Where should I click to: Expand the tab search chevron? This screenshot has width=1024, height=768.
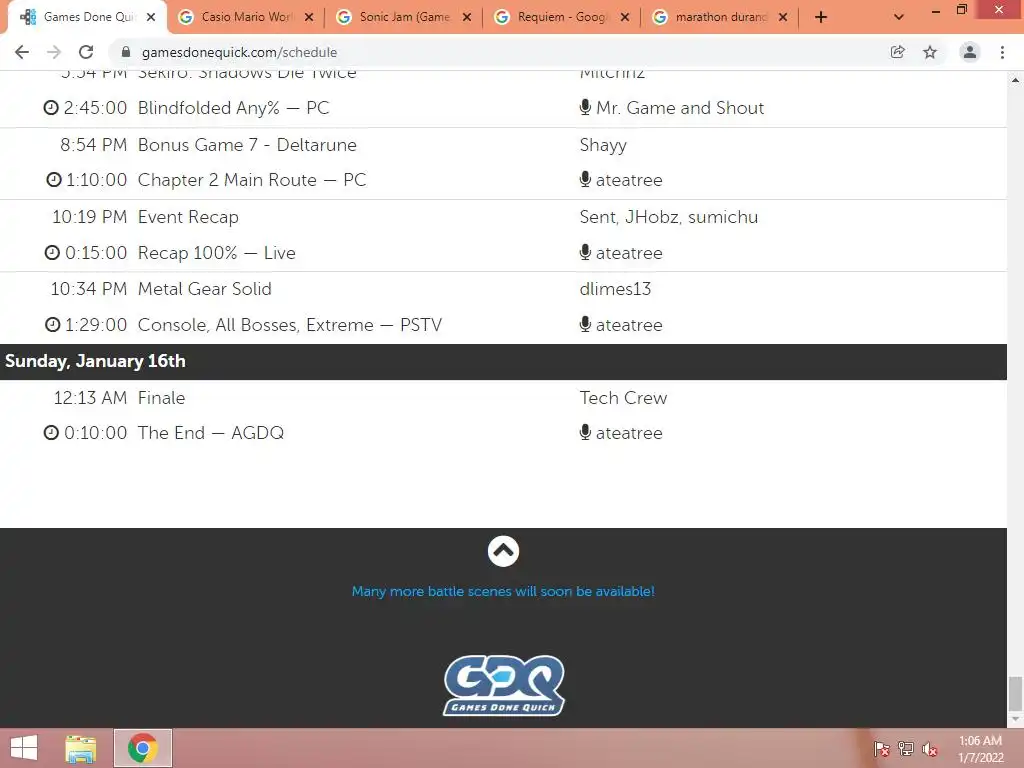(899, 18)
